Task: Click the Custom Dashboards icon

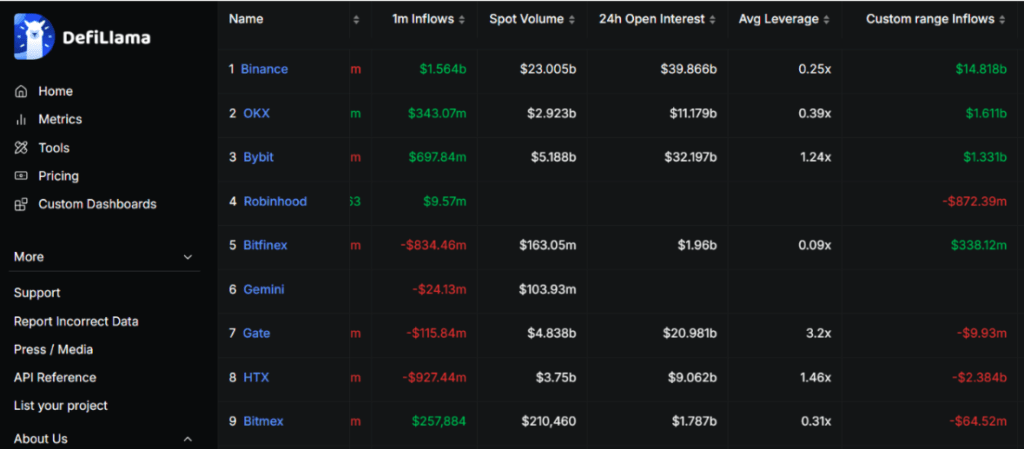Action: coord(21,204)
